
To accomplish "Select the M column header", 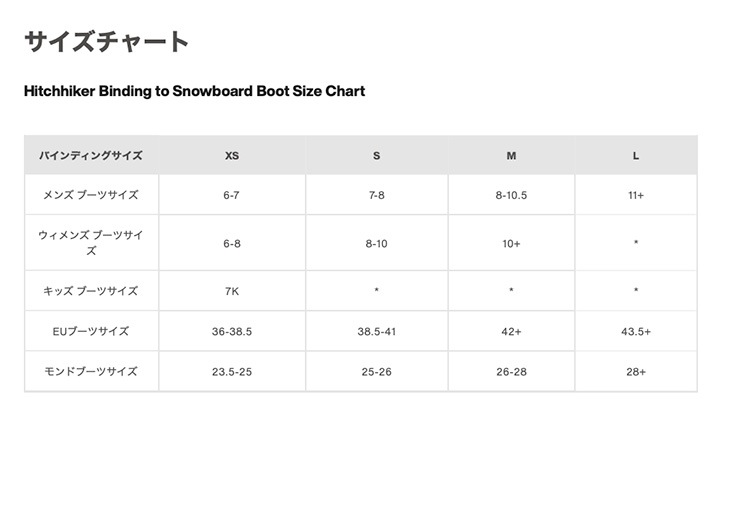I will coord(511,156).
